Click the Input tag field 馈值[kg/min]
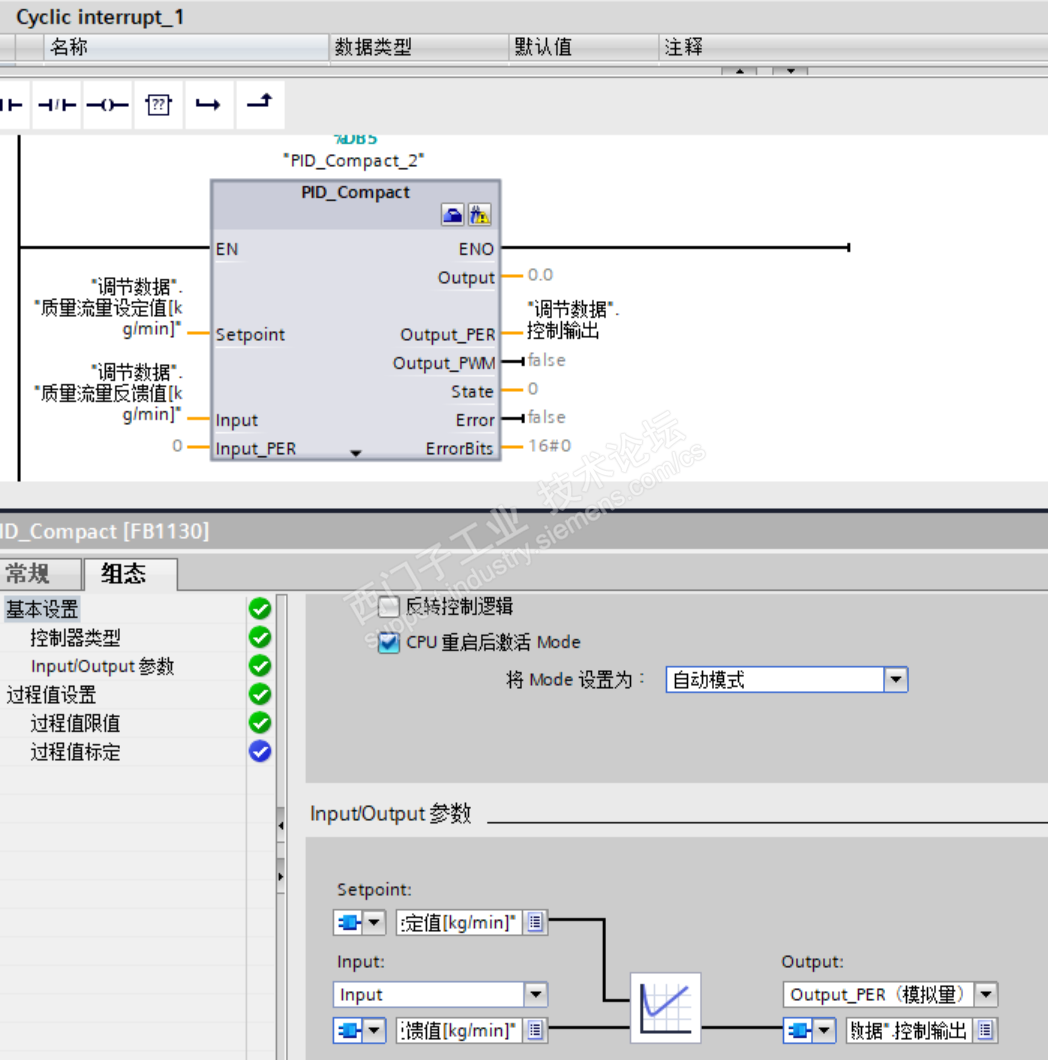 (458, 1030)
